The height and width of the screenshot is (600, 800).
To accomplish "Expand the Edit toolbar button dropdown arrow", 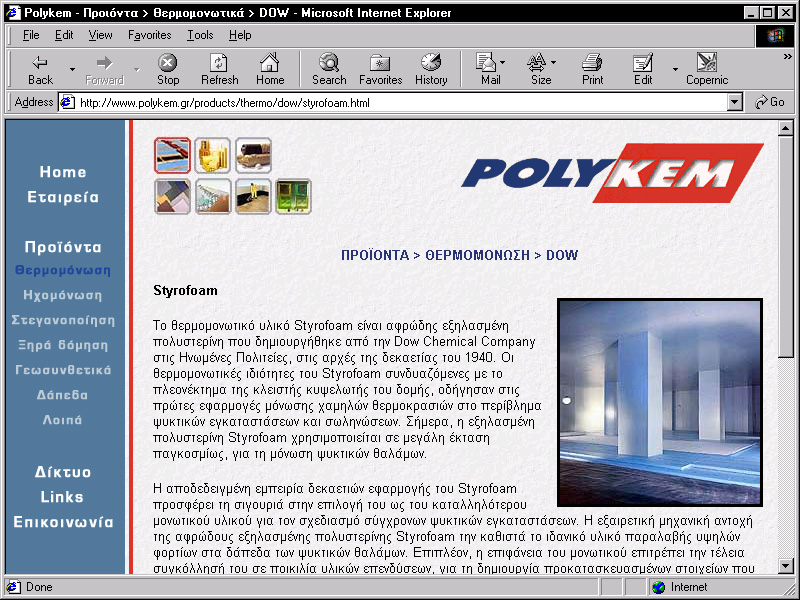I will 675,69.
